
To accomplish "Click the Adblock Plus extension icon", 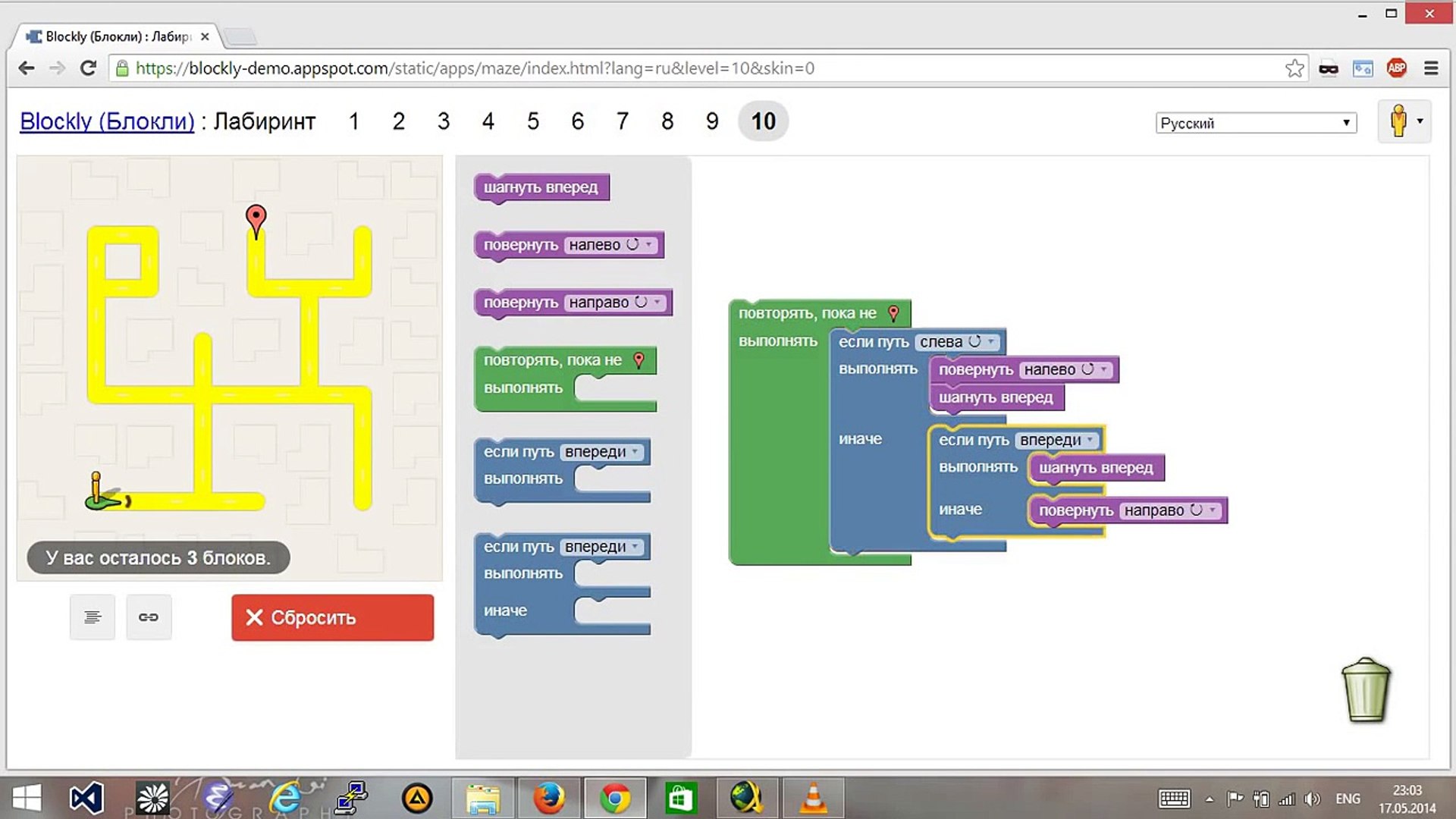I will (x=1396, y=68).
